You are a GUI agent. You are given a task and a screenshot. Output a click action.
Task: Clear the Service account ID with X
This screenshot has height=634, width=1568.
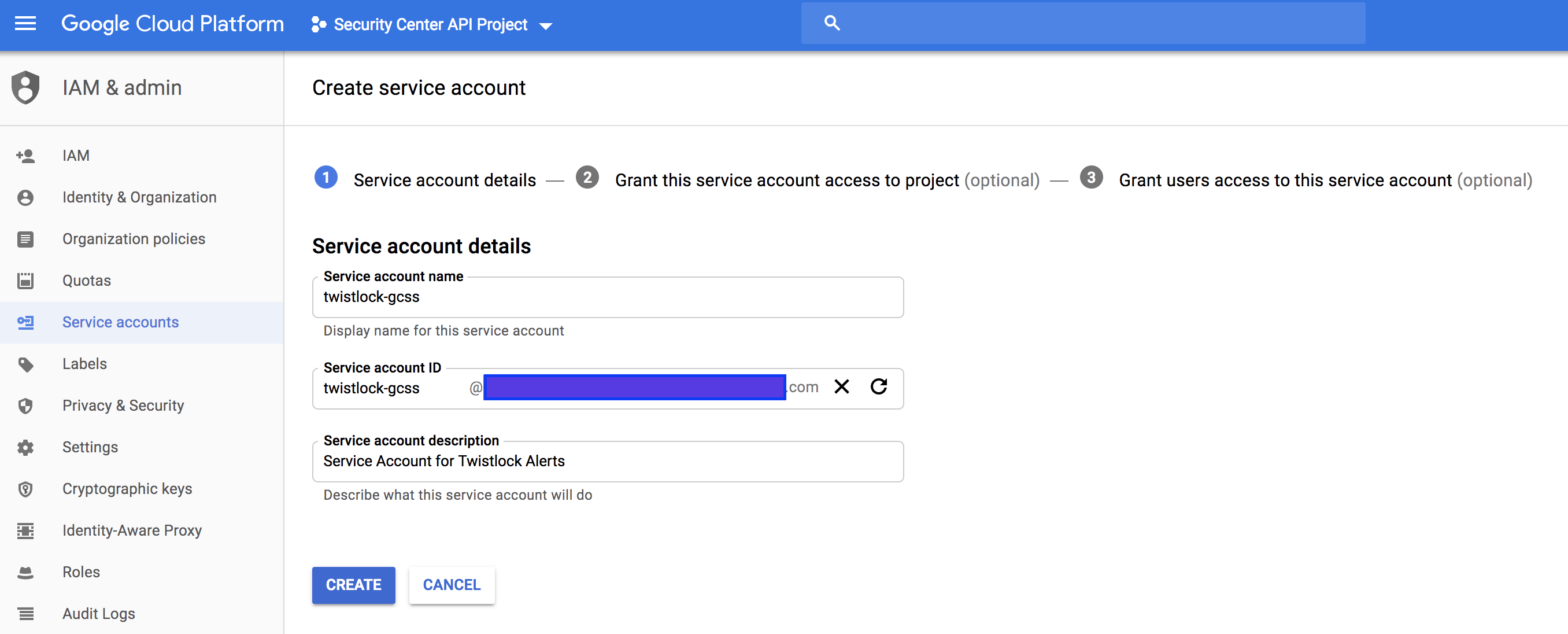(841, 387)
